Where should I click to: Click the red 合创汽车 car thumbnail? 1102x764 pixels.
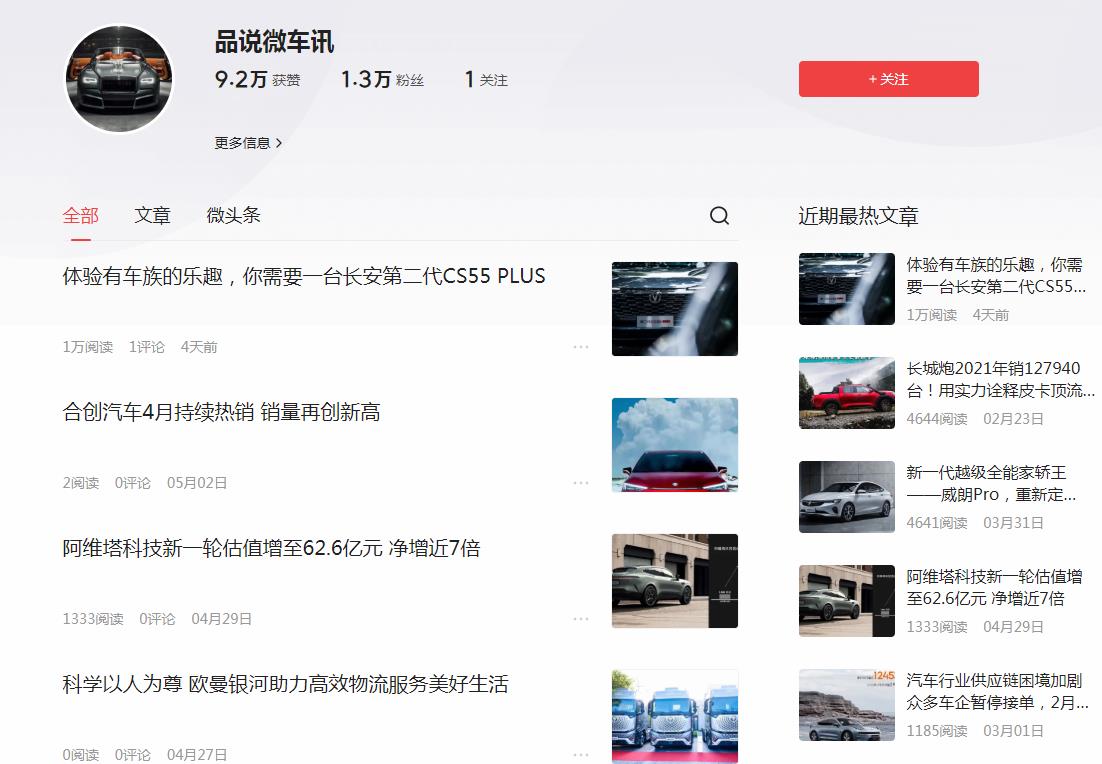coord(675,445)
